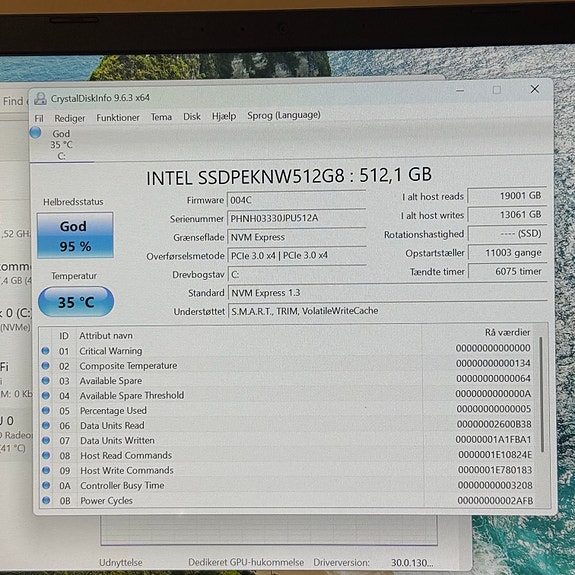Screen dimensions: 575x575
Task: Select the Percentage Used attribute name
Action: 113,410
